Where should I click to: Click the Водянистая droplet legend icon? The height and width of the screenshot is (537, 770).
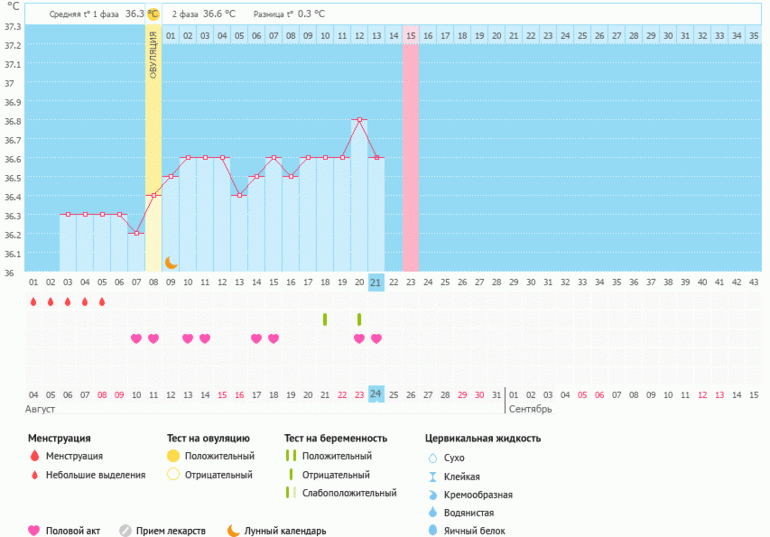point(432,512)
